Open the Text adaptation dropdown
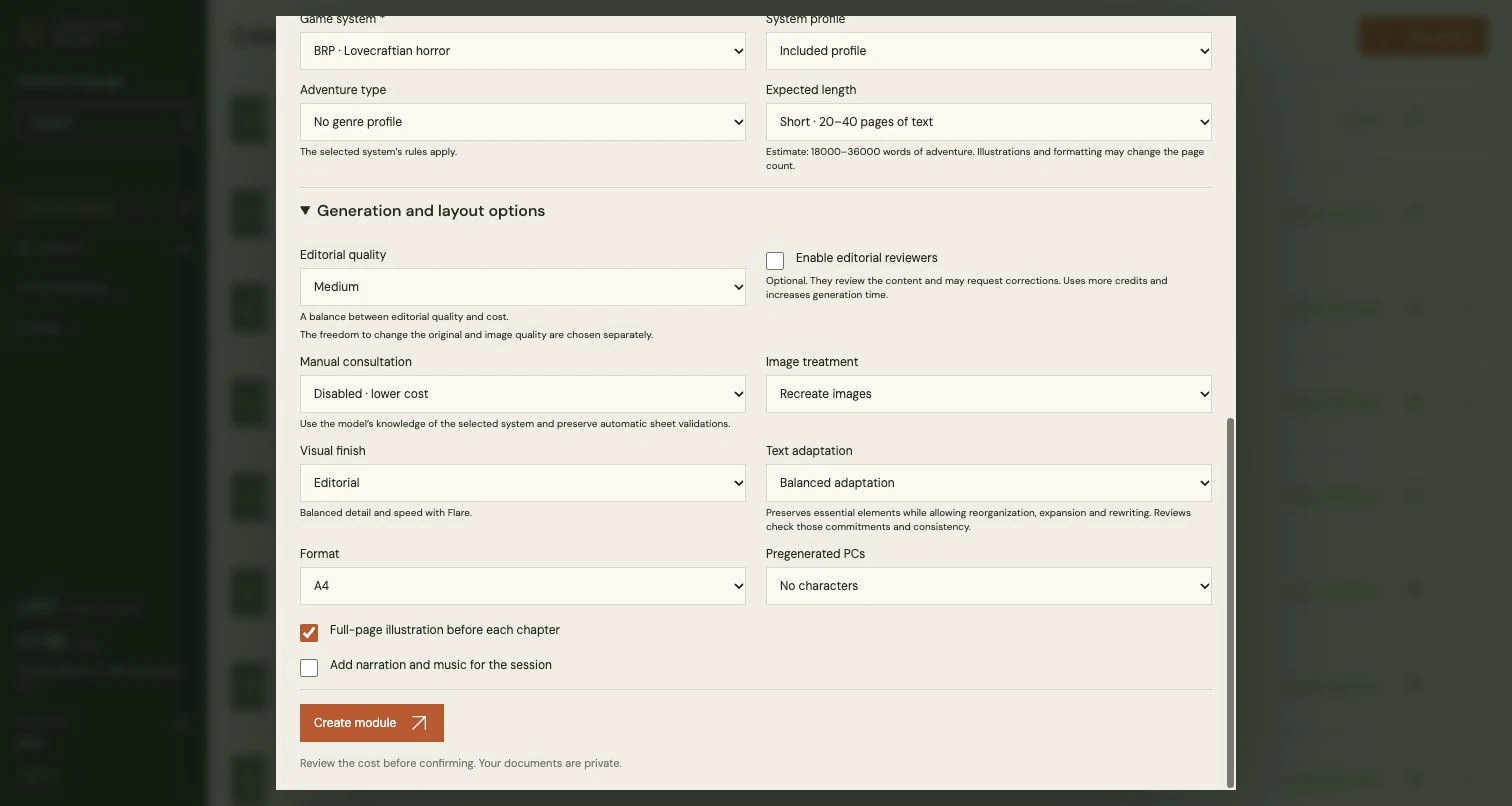 point(988,483)
